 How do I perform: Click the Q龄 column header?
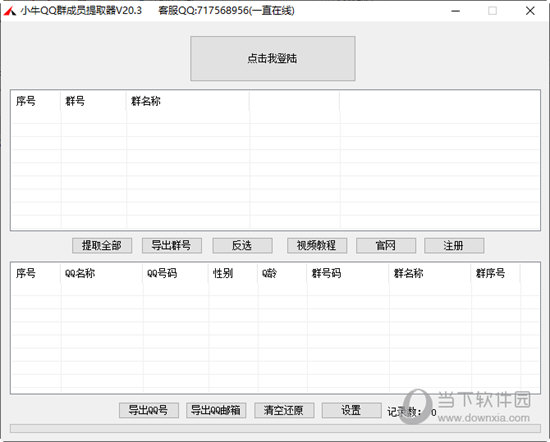(283, 273)
